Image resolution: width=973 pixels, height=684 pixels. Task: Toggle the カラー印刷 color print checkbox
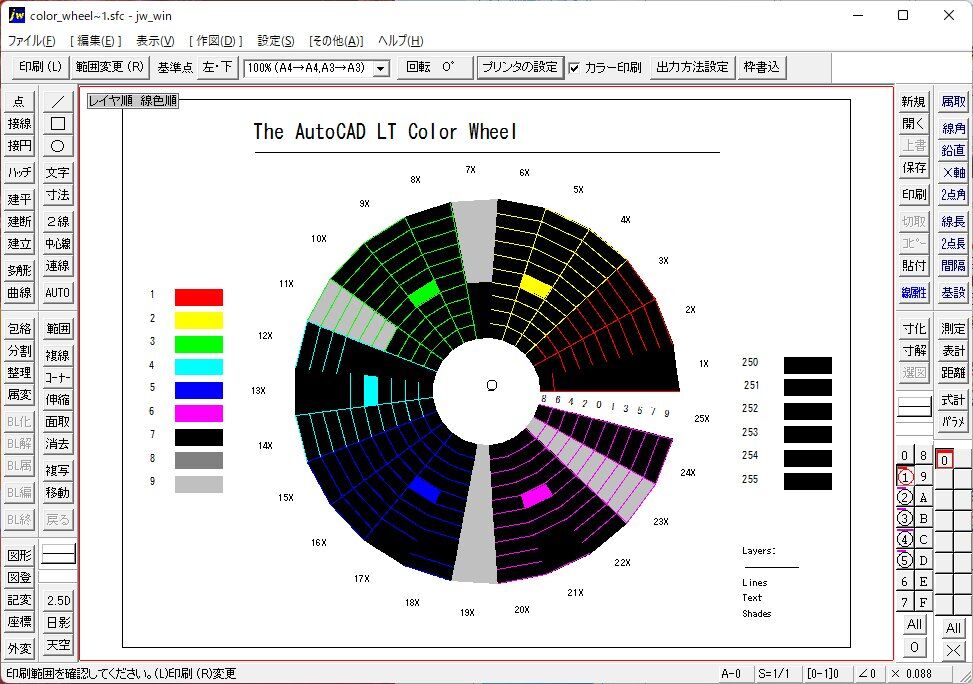pyautogui.click(x=574, y=68)
